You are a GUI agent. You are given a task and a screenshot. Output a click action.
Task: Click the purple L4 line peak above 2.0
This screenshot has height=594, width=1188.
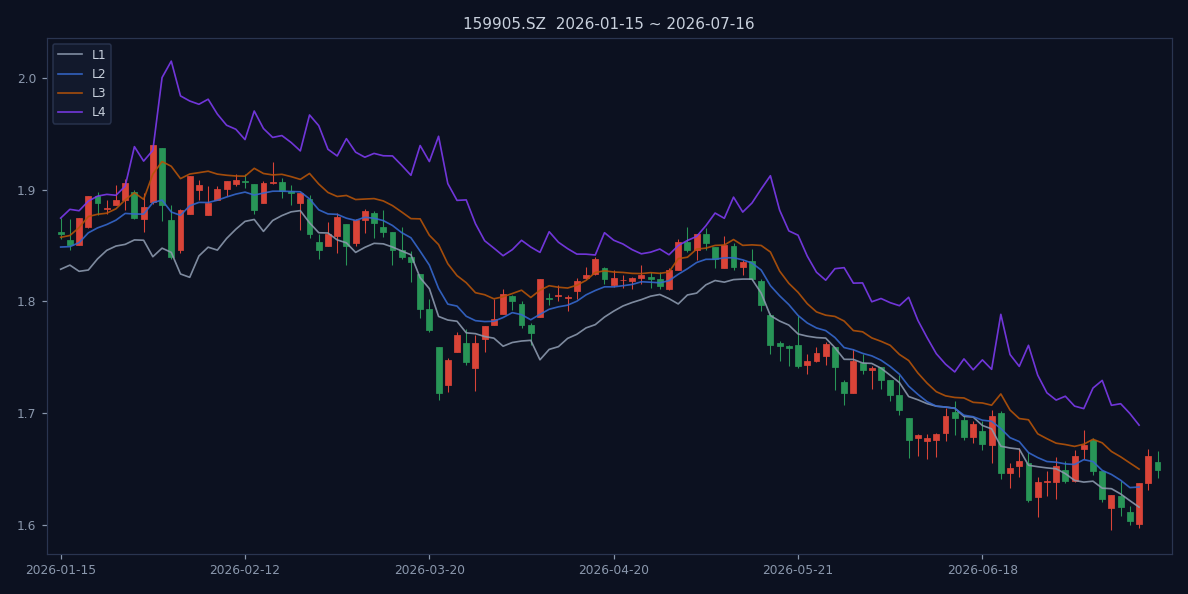pos(170,61)
